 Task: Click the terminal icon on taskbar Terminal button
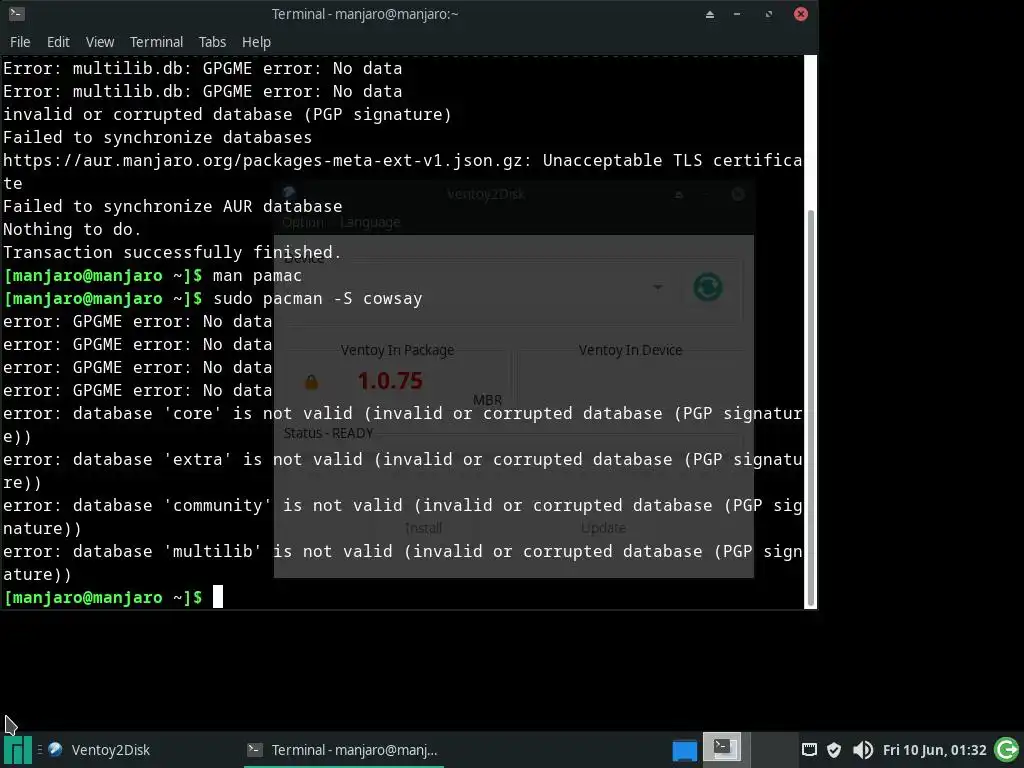pos(255,750)
